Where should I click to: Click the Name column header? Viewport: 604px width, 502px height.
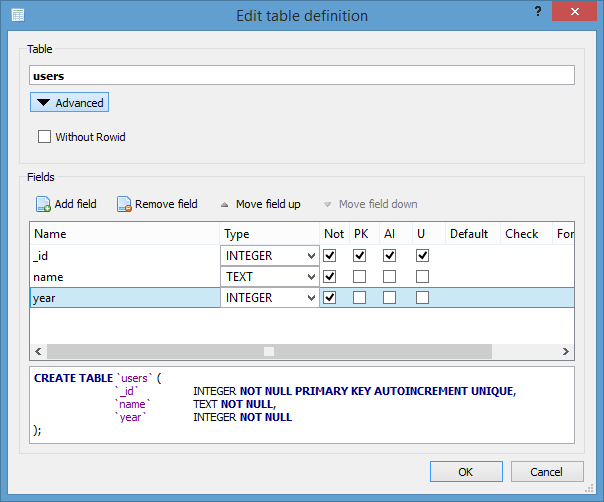pyautogui.click(x=125, y=234)
